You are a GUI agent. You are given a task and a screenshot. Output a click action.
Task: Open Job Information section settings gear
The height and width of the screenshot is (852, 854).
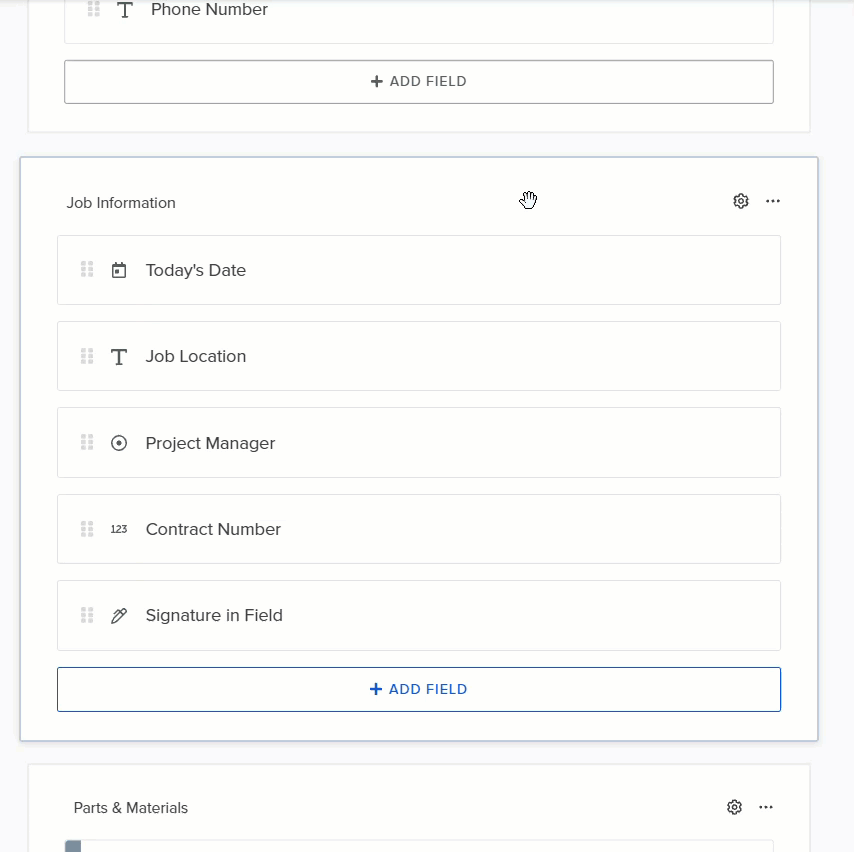click(741, 201)
